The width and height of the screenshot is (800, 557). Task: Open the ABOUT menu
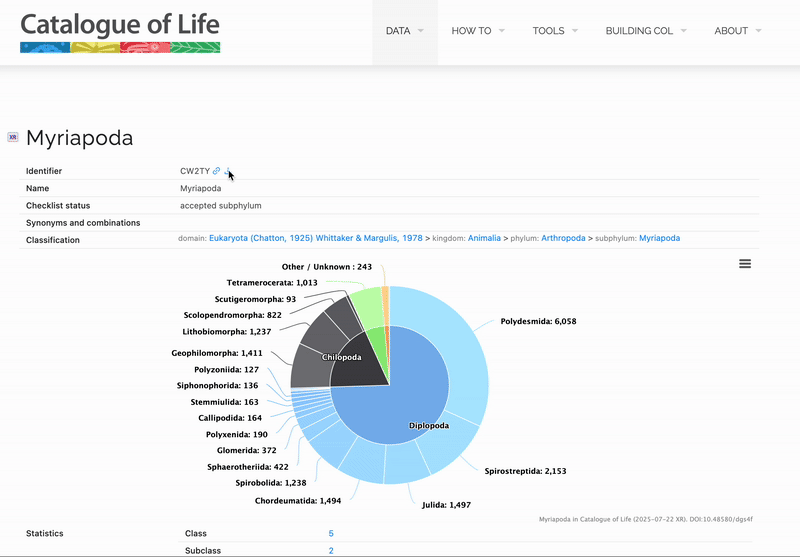point(738,31)
